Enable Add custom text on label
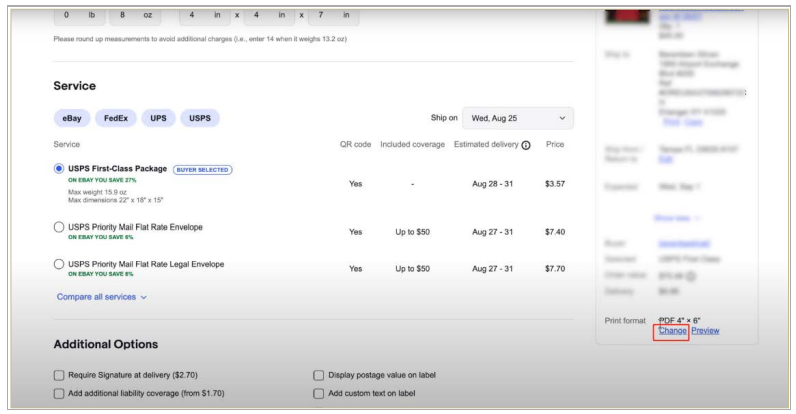The image size is (796, 414). (x=318, y=393)
